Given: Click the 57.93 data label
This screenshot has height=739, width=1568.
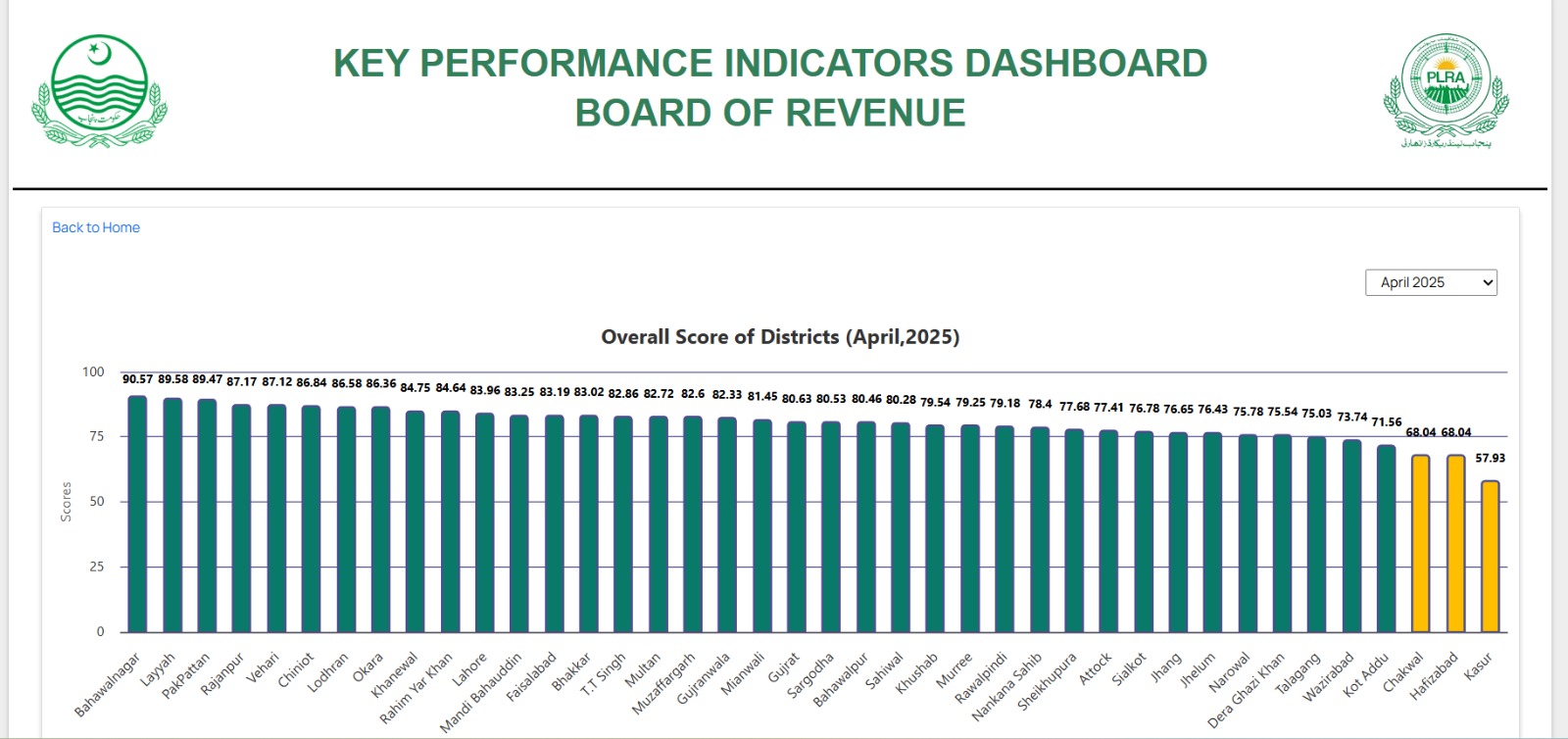Looking at the screenshot, I should pyautogui.click(x=1490, y=458).
